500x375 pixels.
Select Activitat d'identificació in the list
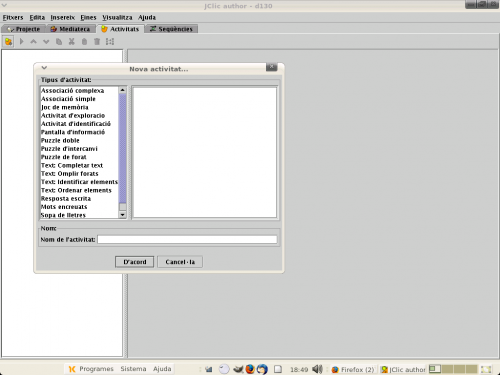(x=79, y=124)
